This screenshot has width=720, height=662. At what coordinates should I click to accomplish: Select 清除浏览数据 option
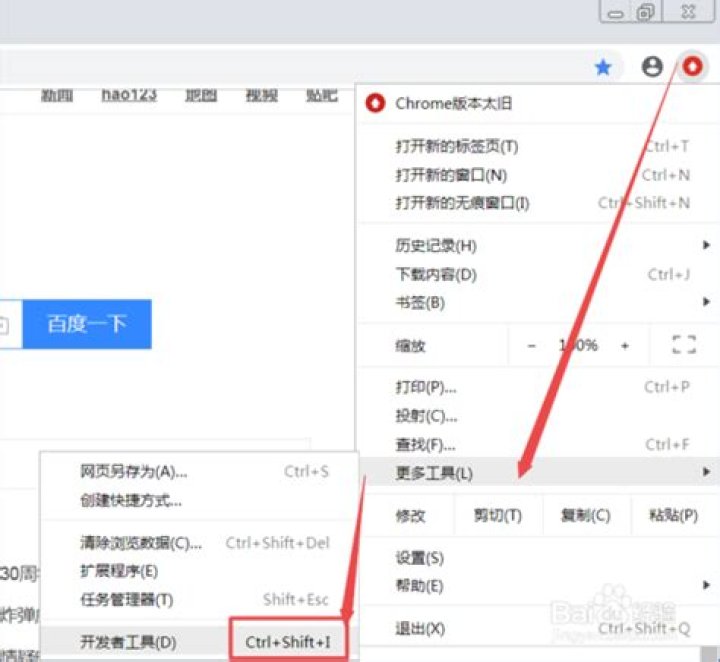[141, 543]
